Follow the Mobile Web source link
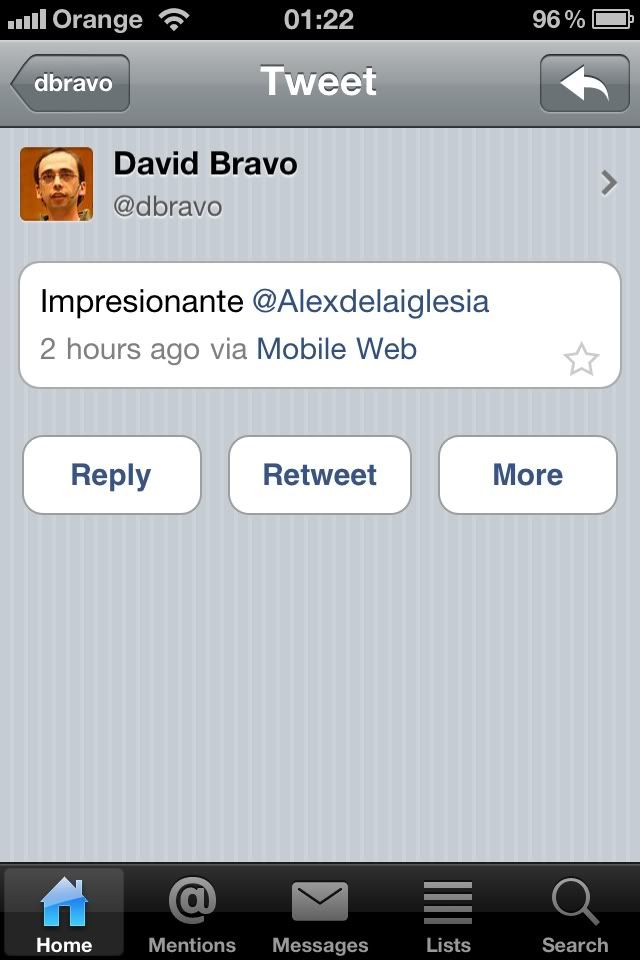 pos(336,349)
